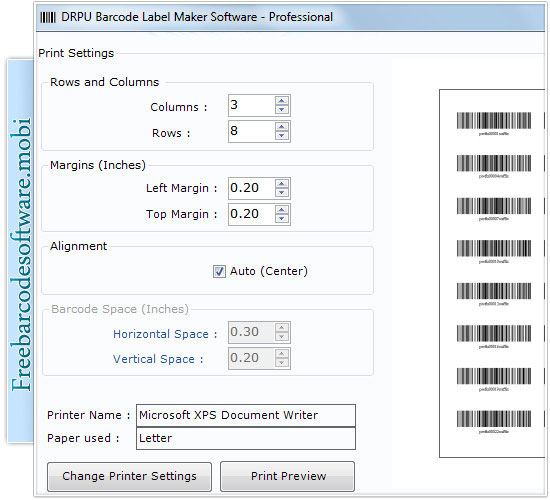Raise Left Margin with up arrow
This screenshot has width=550, height=500.
282,184
